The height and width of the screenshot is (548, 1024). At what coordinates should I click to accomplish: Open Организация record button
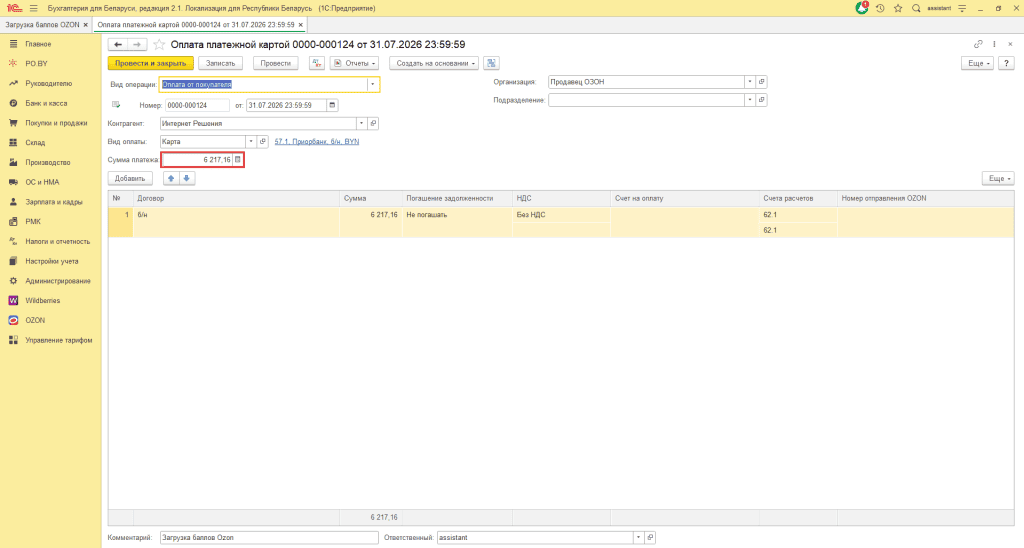coord(761,82)
